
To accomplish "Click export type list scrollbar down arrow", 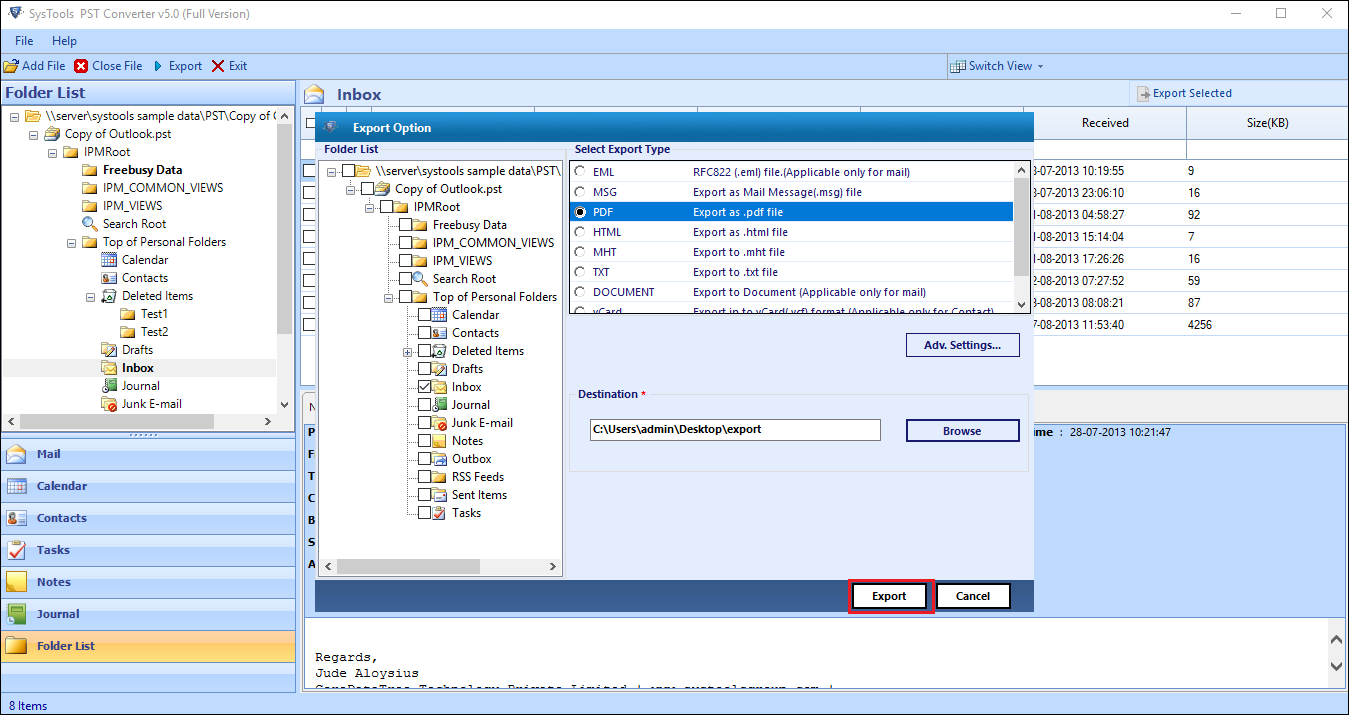I will coord(1021,305).
